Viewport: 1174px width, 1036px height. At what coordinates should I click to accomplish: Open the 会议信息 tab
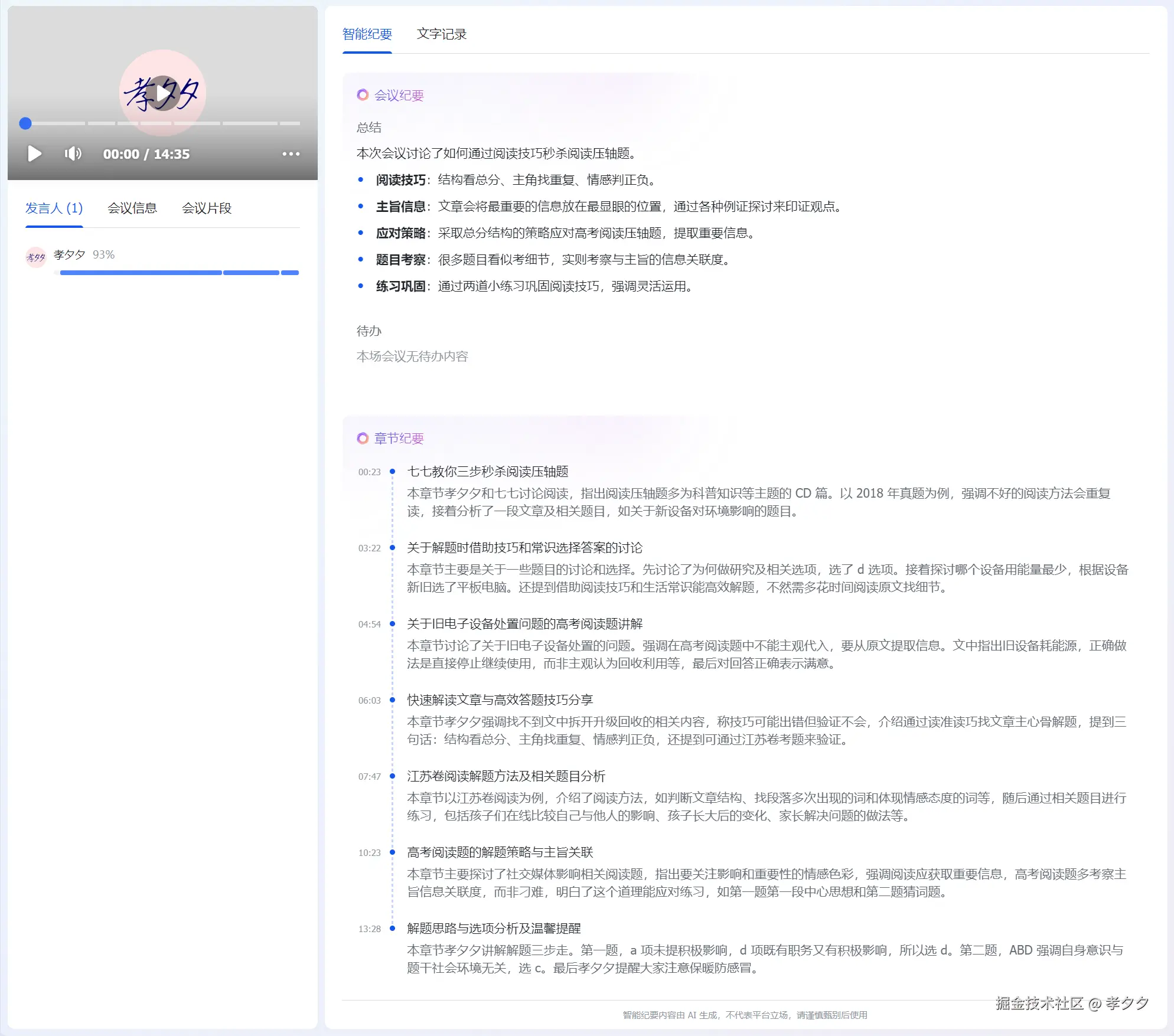pyautogui.click(x=132, y=208)
